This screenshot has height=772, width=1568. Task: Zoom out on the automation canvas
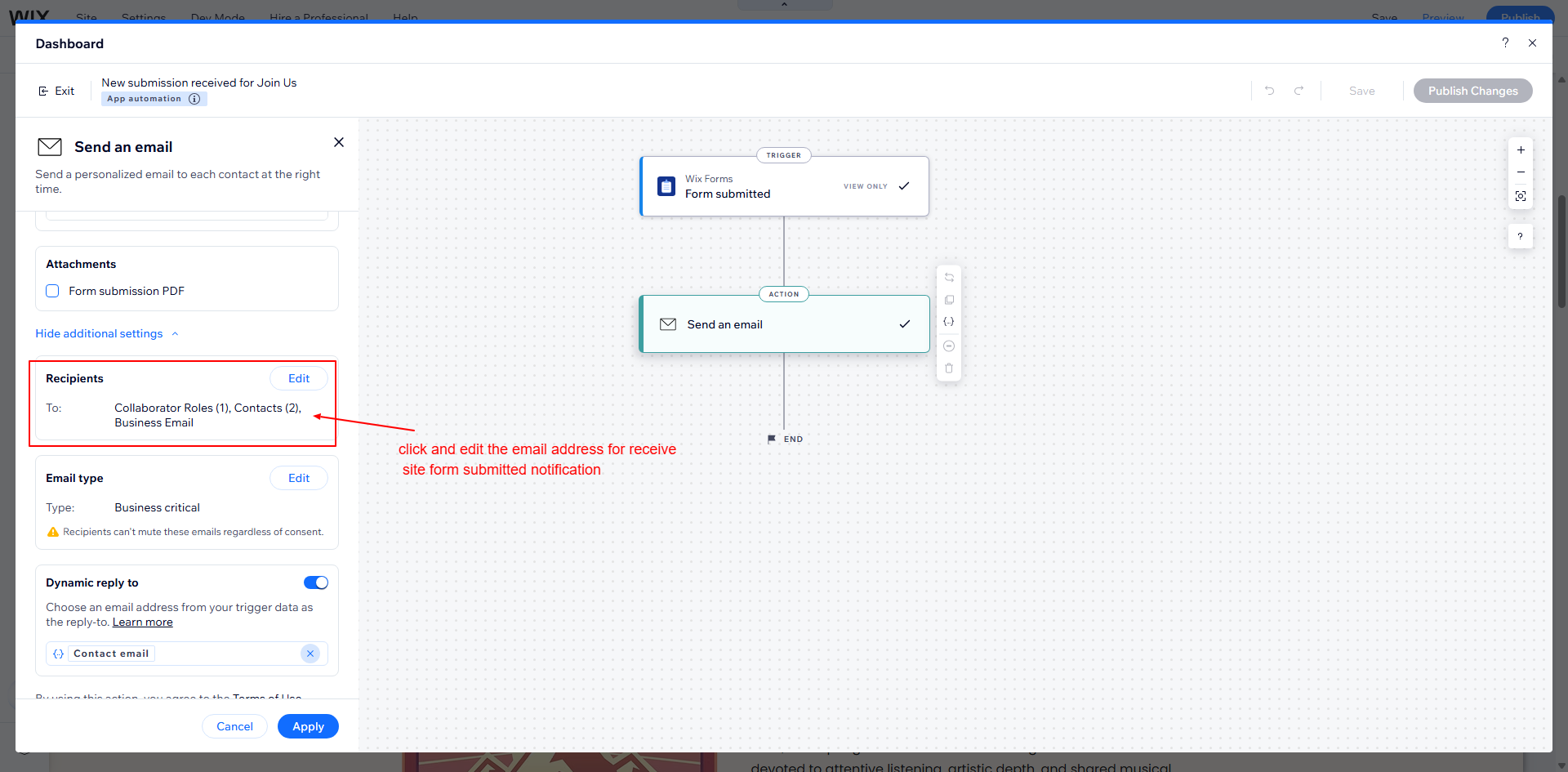point(1521,172)
